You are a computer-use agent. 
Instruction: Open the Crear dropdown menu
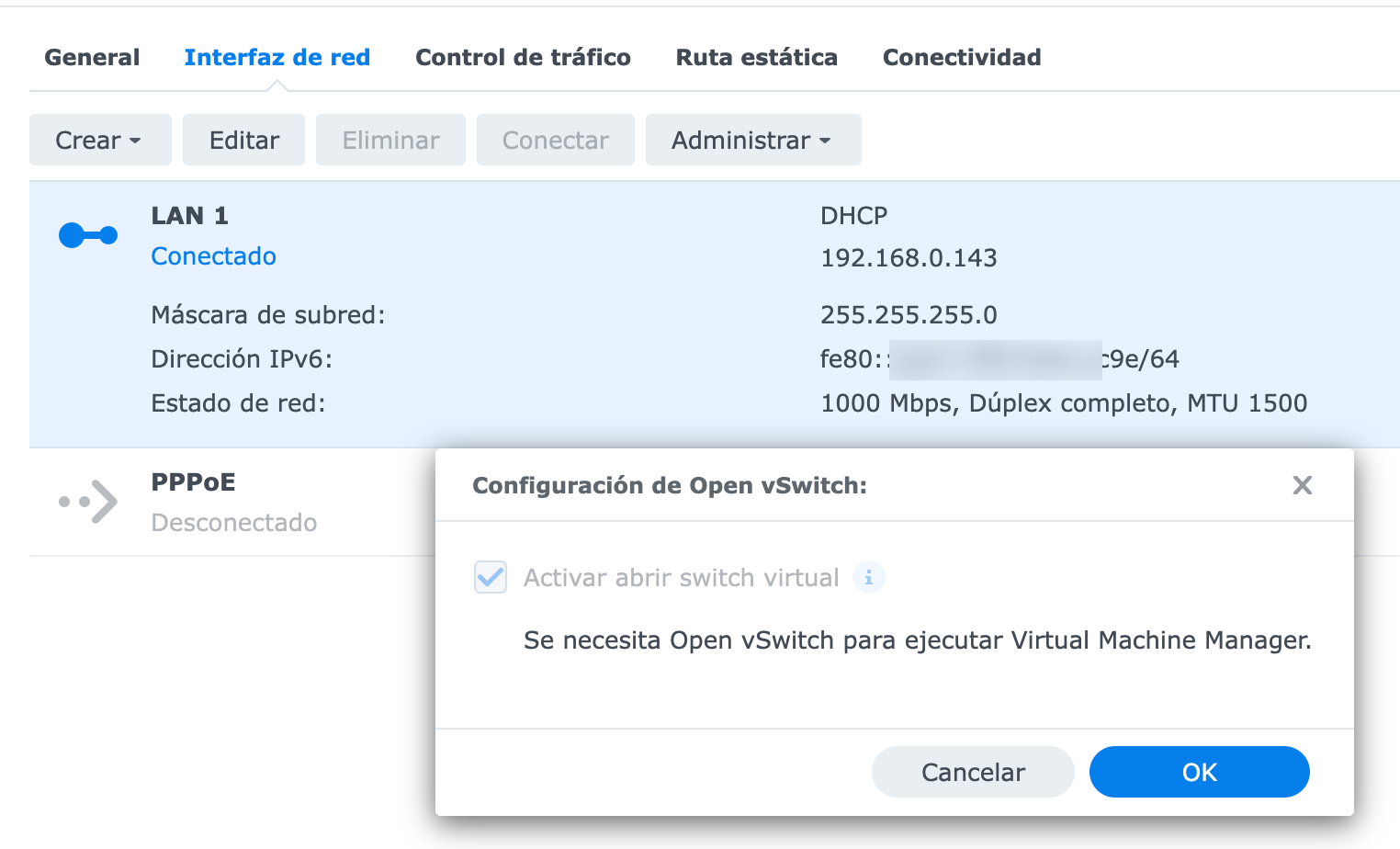click(x=99, y=140)
